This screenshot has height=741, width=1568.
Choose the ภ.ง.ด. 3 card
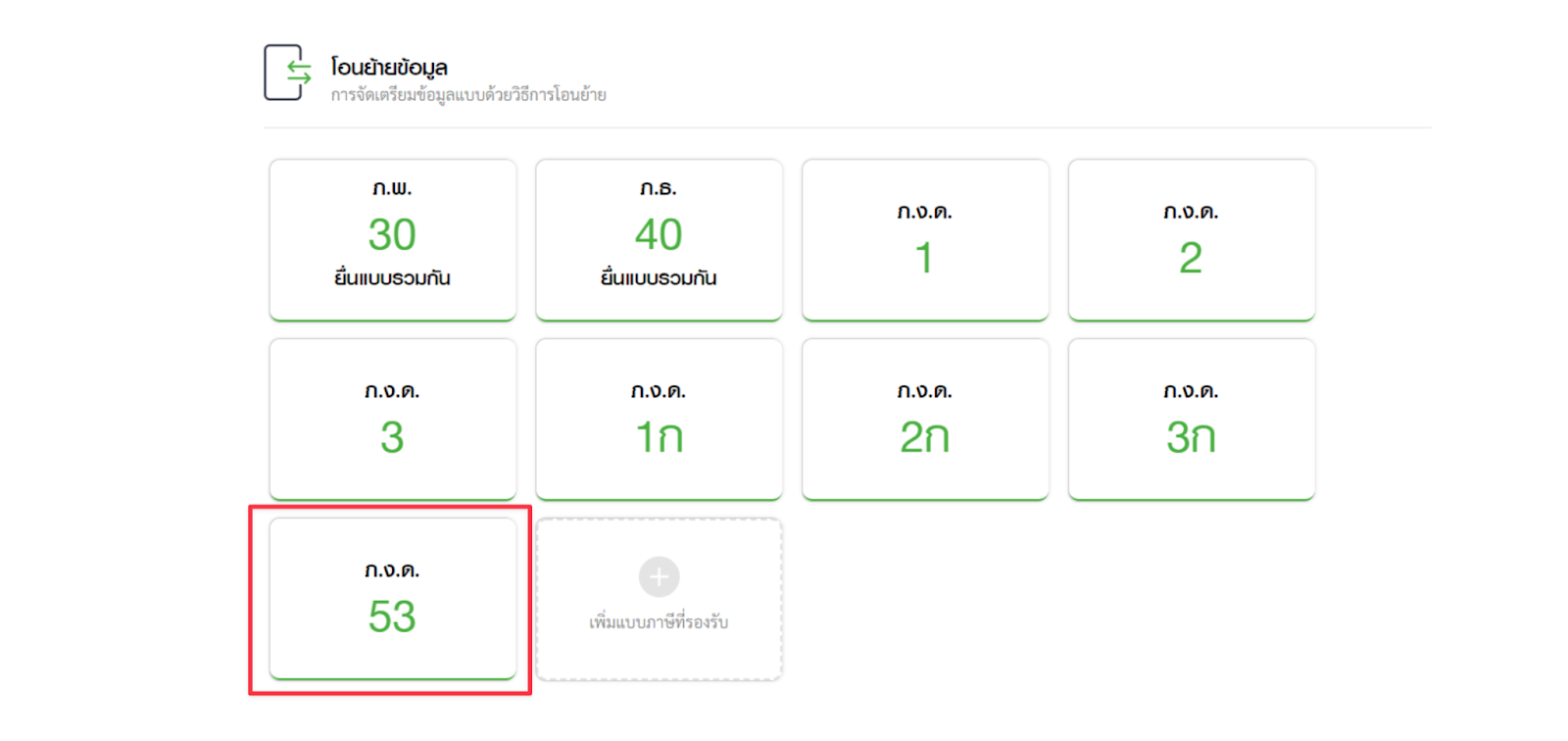pyautogui.click(x=392, y=420)
